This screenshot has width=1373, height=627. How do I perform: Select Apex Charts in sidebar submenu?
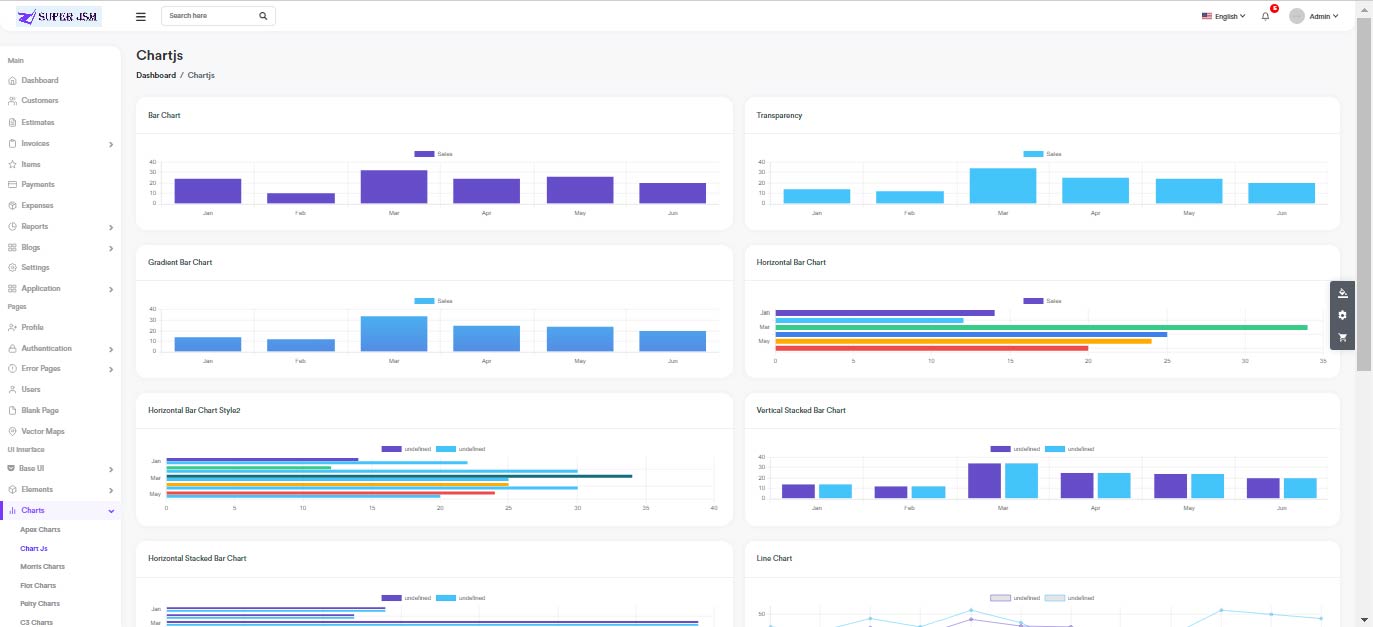click(x=40, y=529)
